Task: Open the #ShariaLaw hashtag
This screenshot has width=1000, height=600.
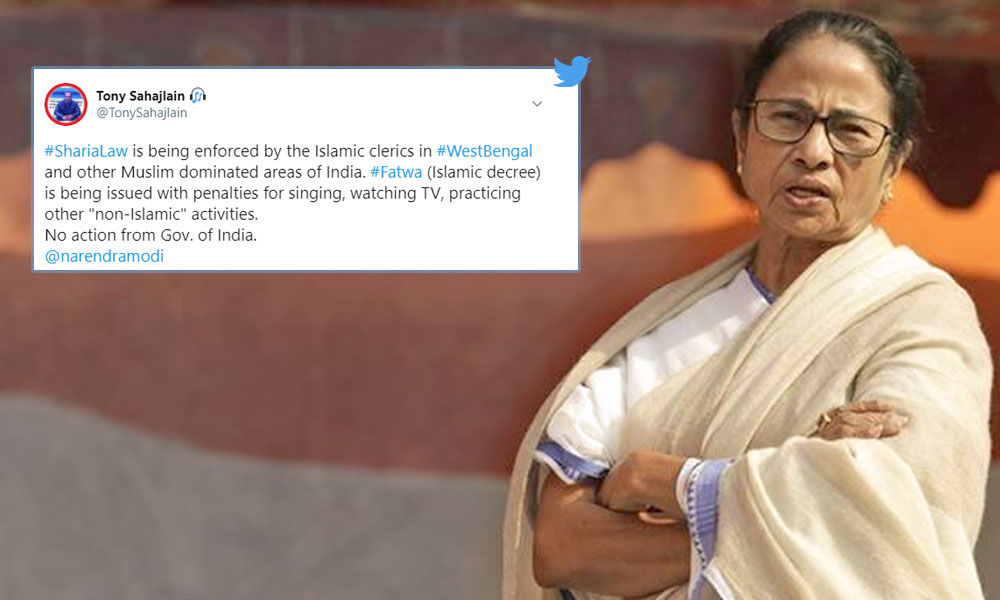Action: click(86, 151)
